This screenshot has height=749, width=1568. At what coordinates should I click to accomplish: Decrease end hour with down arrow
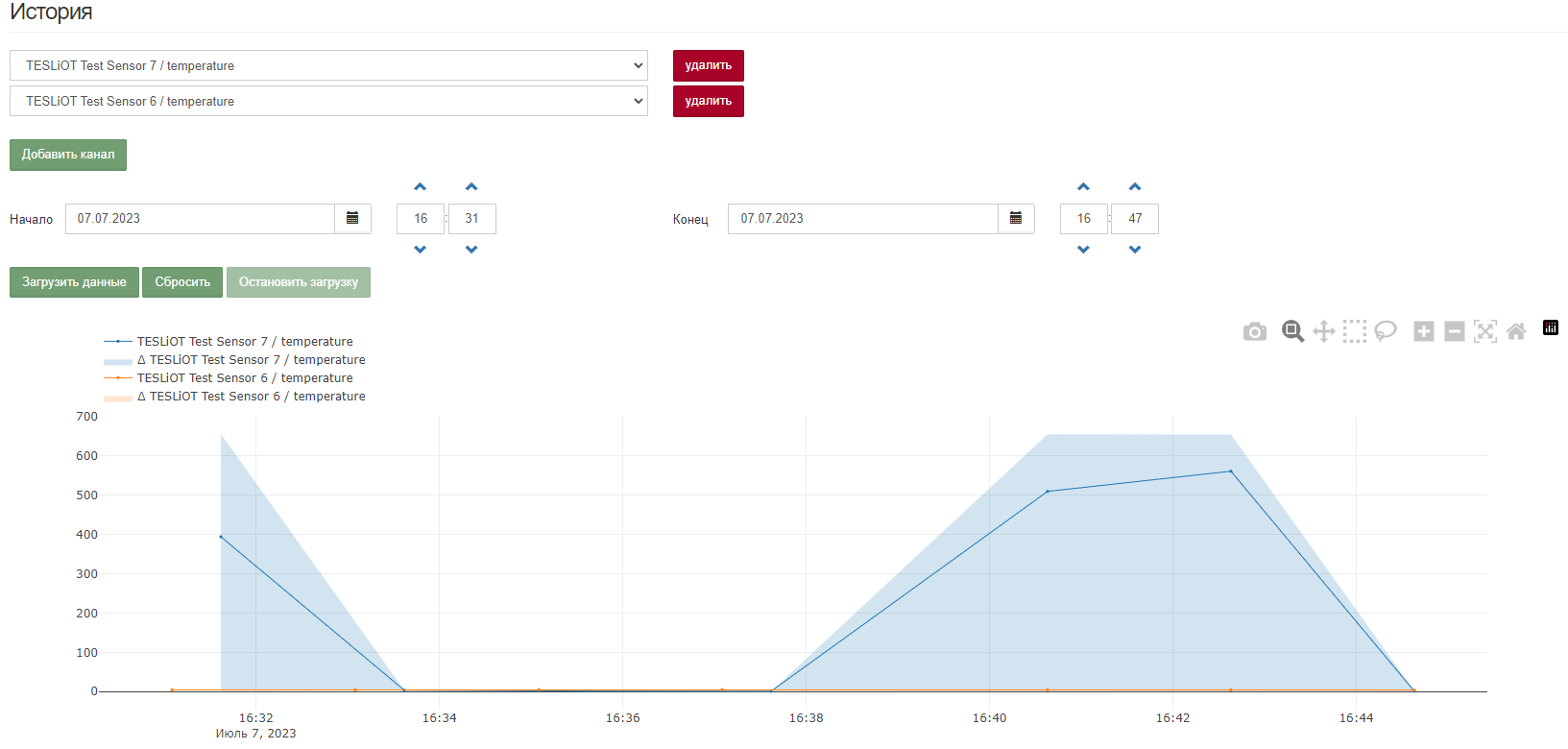coord(1083,250)
